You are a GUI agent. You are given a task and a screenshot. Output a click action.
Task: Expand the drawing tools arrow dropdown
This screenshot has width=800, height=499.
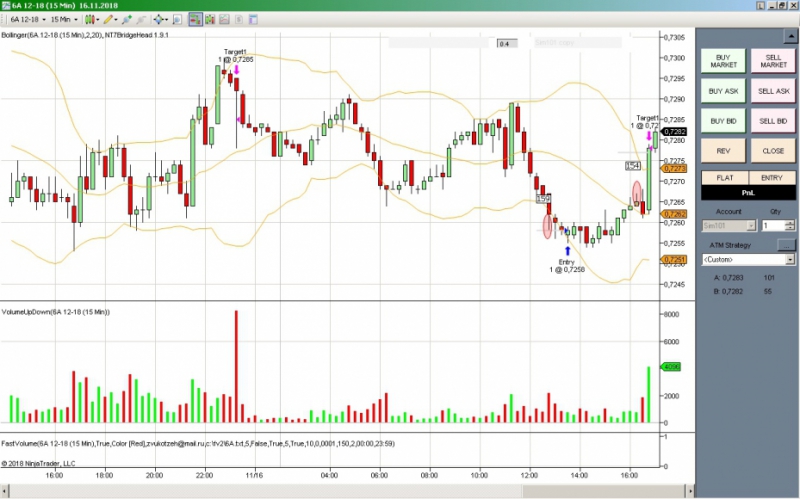(116, 20)
